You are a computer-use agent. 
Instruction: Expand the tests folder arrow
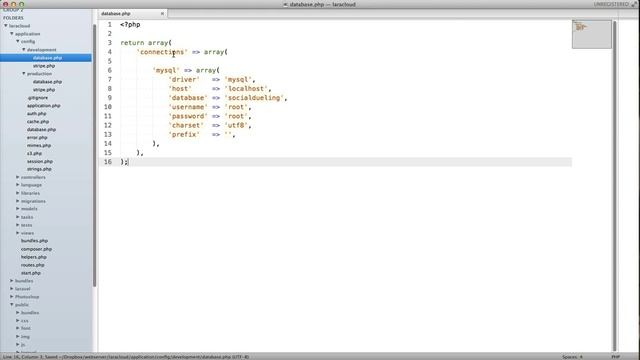coord(18,225)
